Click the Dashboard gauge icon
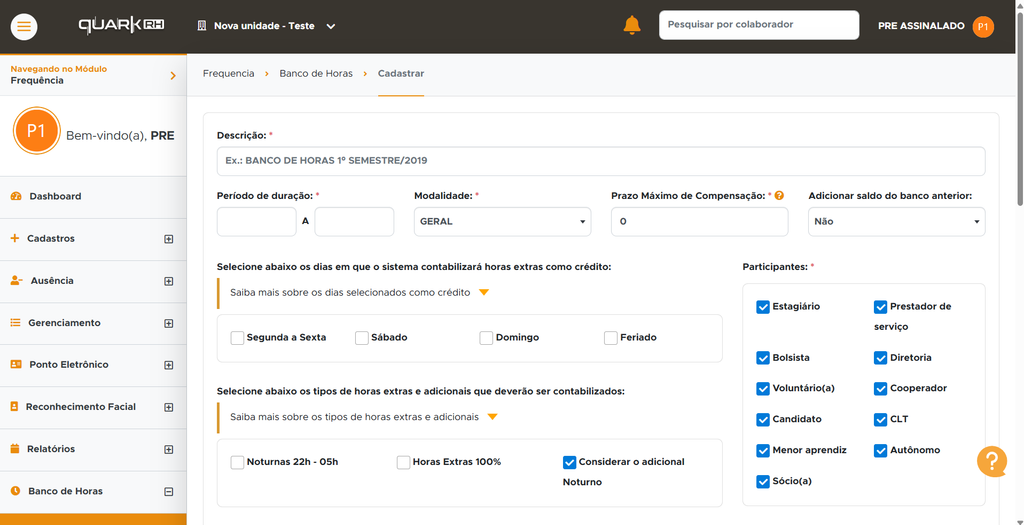Viewport: 1024px width, 525px height. coord(16,196)
